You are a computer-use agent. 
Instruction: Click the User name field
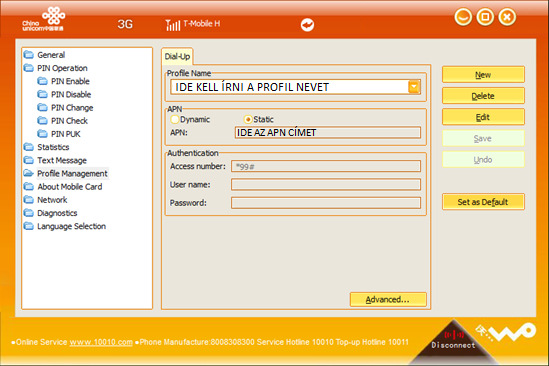(x=326, y=185)
